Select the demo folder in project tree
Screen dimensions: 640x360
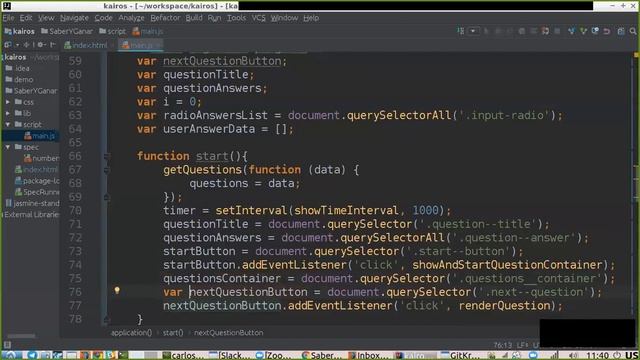(19, 79)
